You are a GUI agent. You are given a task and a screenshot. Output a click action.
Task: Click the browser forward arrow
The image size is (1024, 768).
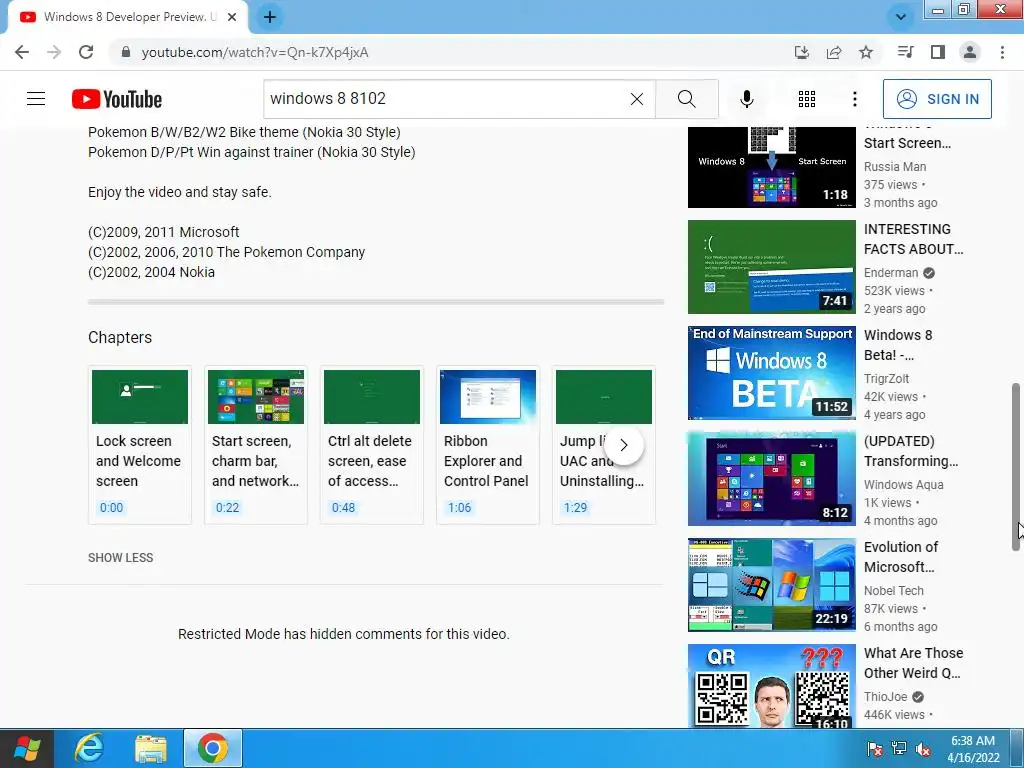(54, 52)
